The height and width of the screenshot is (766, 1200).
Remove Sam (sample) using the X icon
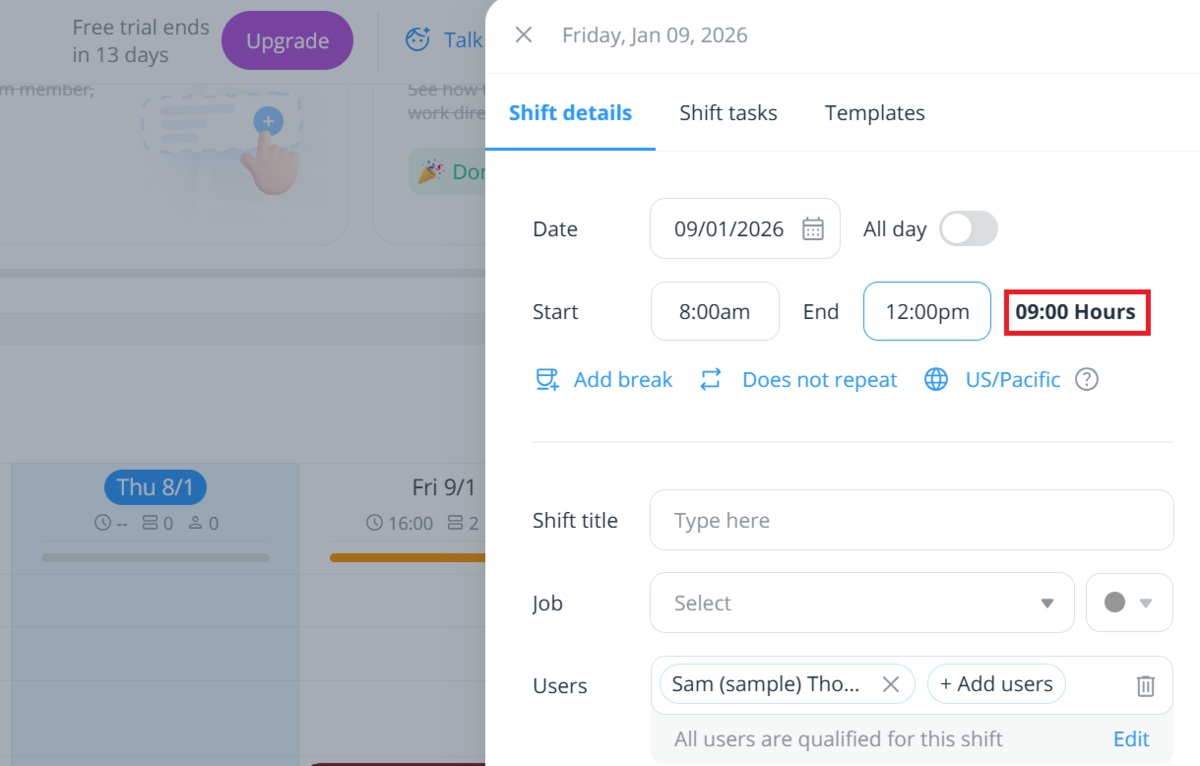(890, 684)
